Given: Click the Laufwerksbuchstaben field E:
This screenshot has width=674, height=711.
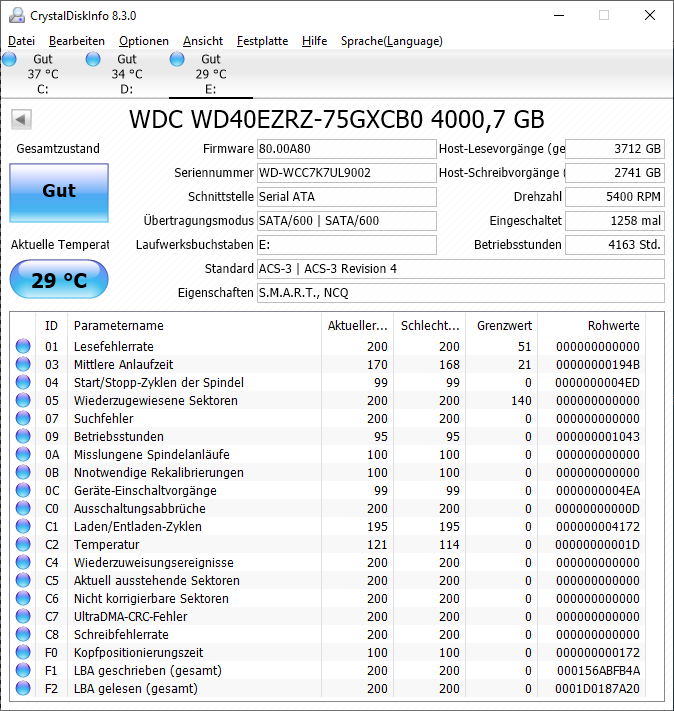Looking at the screenshot, I should point(347,245).
